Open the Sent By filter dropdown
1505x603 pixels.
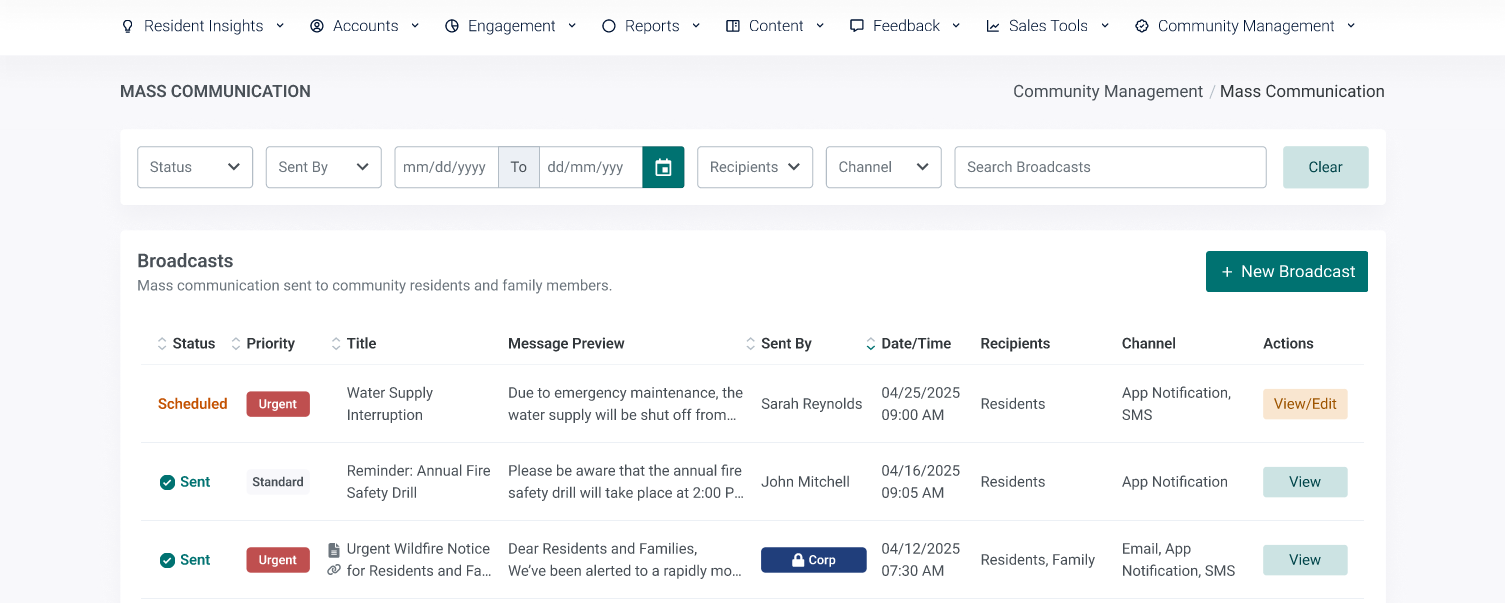(x=323, y=167)
